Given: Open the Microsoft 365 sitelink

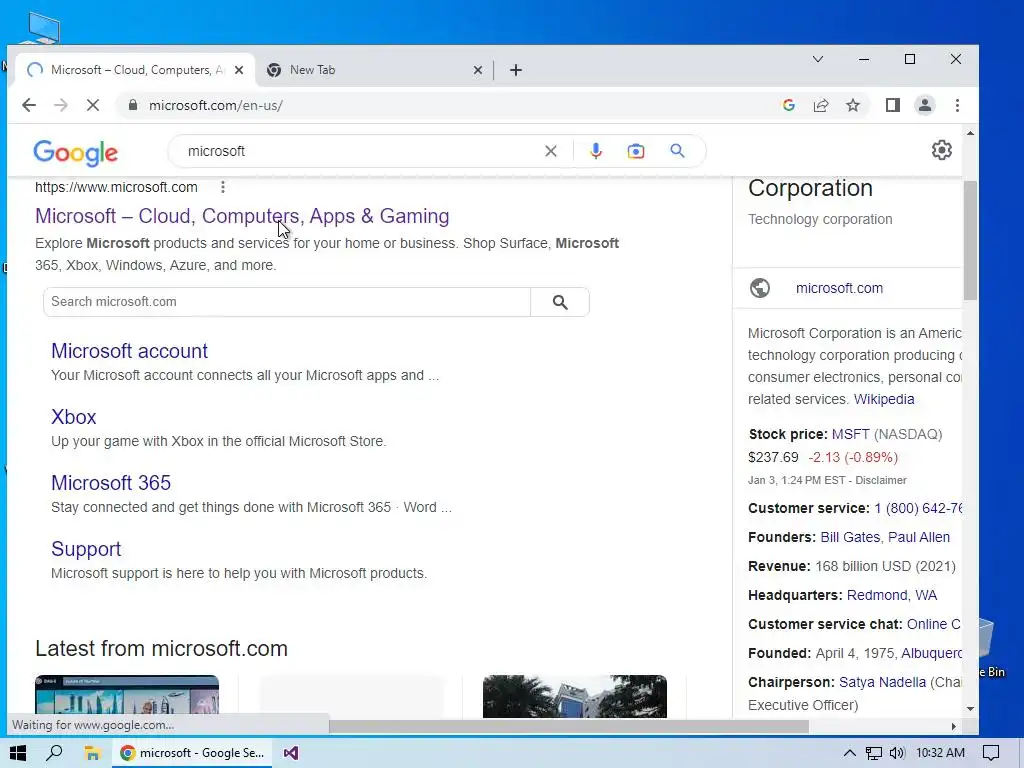Looking at the screenshot, I should [x=111, y=483].
